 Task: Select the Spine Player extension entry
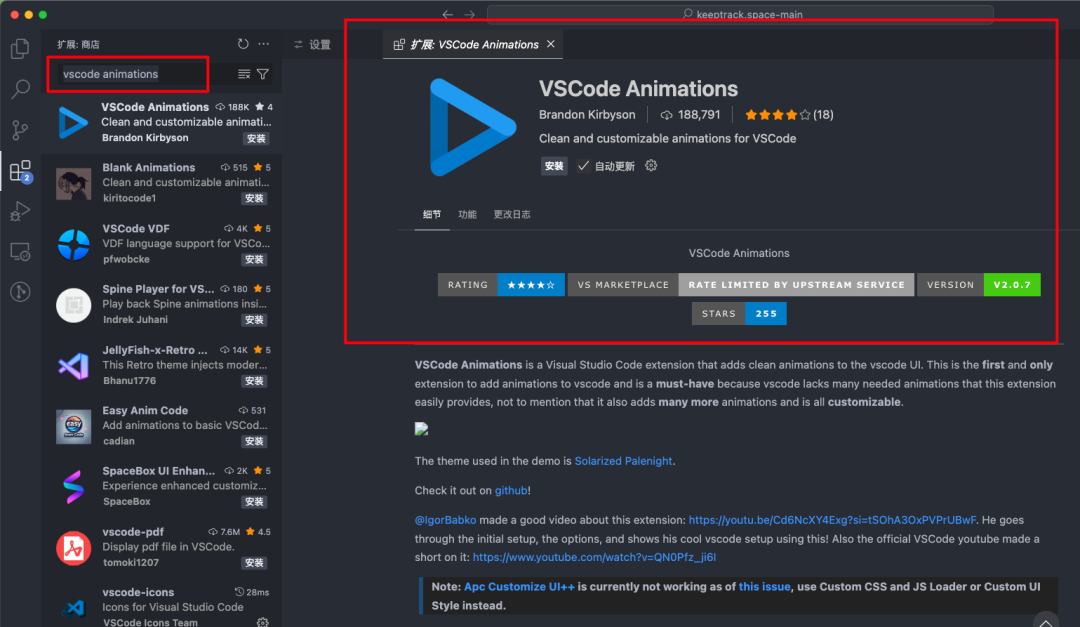(162, 304)
